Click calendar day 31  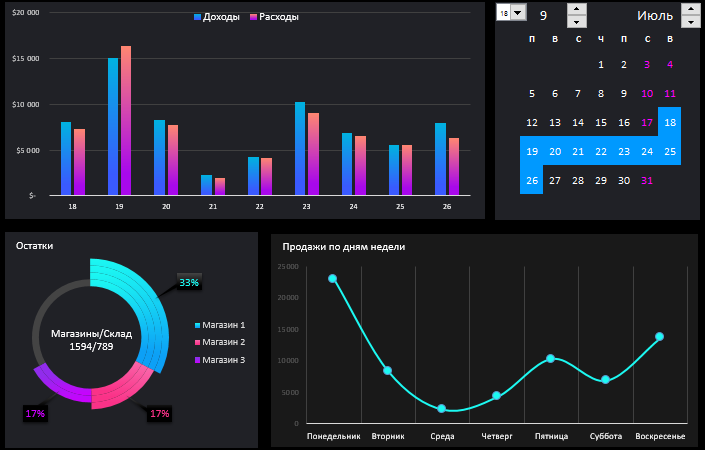tap(647, 180)
